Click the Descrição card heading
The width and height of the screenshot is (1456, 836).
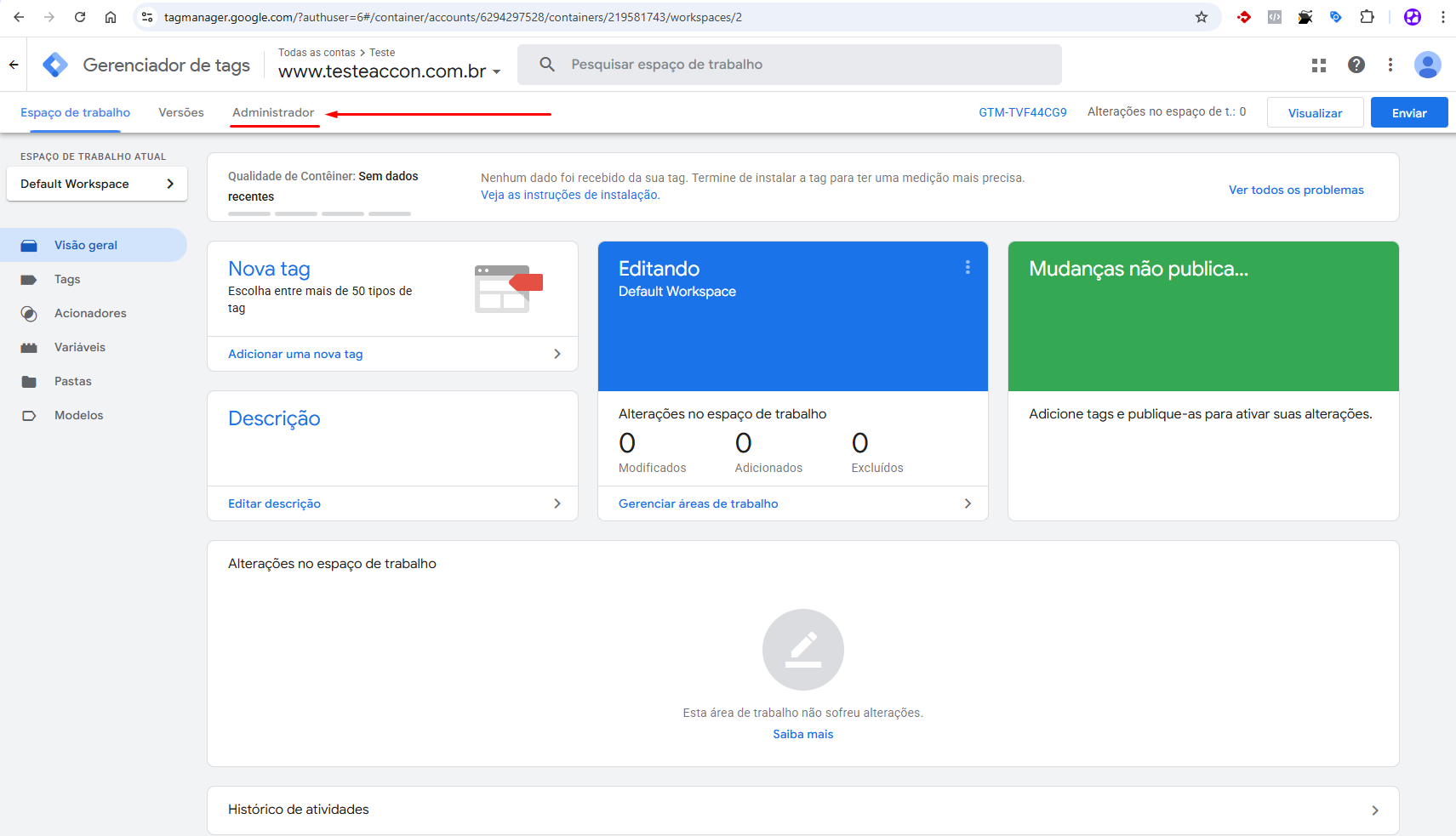coord(274,418)
